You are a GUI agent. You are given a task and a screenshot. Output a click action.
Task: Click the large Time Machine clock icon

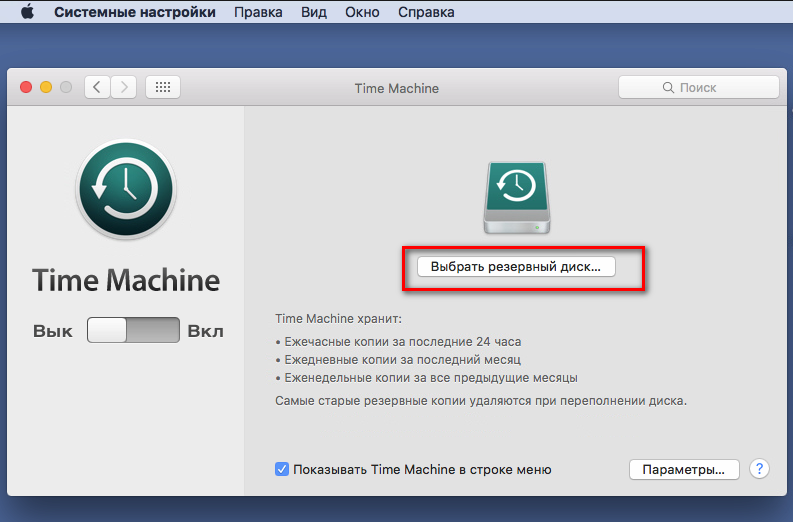pos(126,188)
